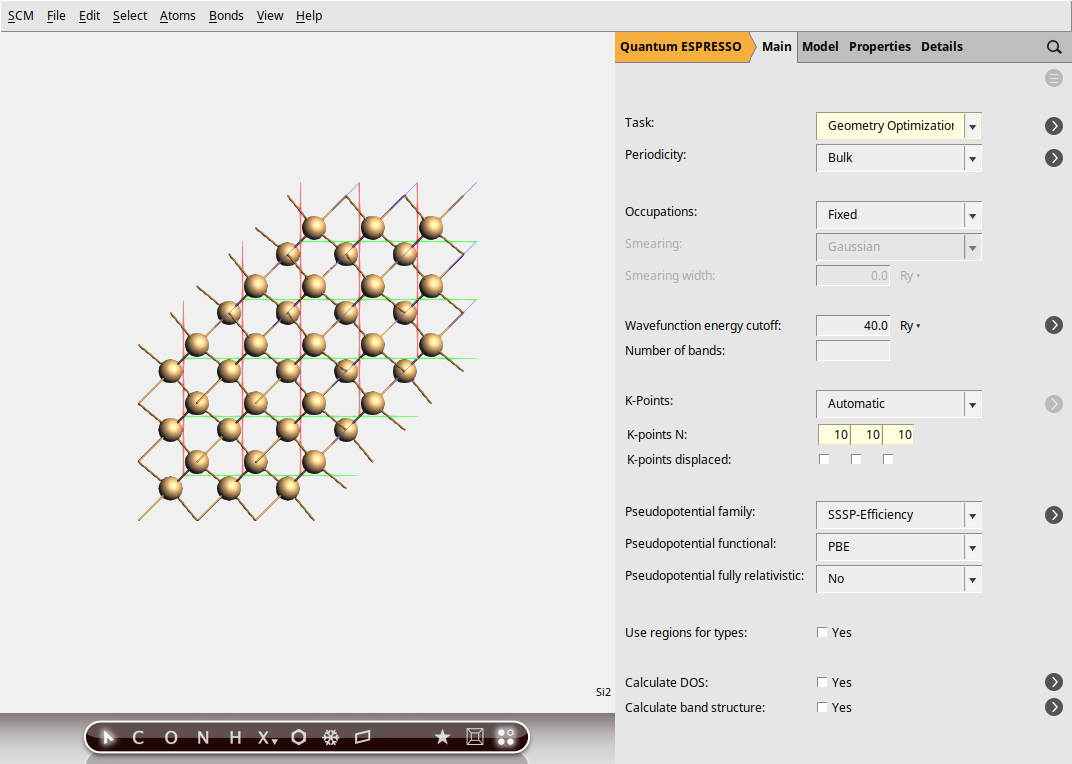Open the X other-element picker
The width and height of the screenshot is (1072, 764).
(267, 737)
